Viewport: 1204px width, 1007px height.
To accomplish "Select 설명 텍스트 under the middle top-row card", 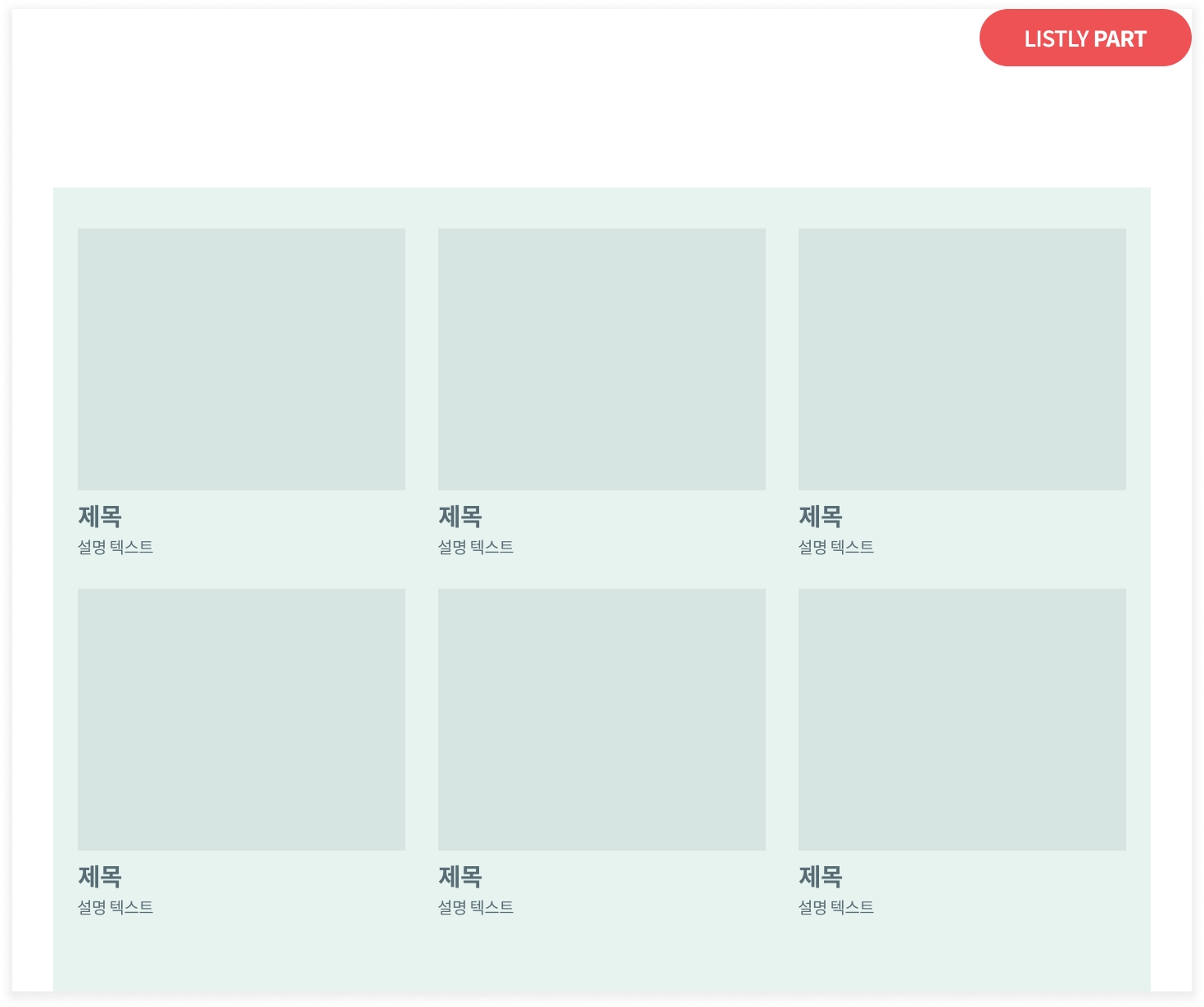I will (476, 547).
